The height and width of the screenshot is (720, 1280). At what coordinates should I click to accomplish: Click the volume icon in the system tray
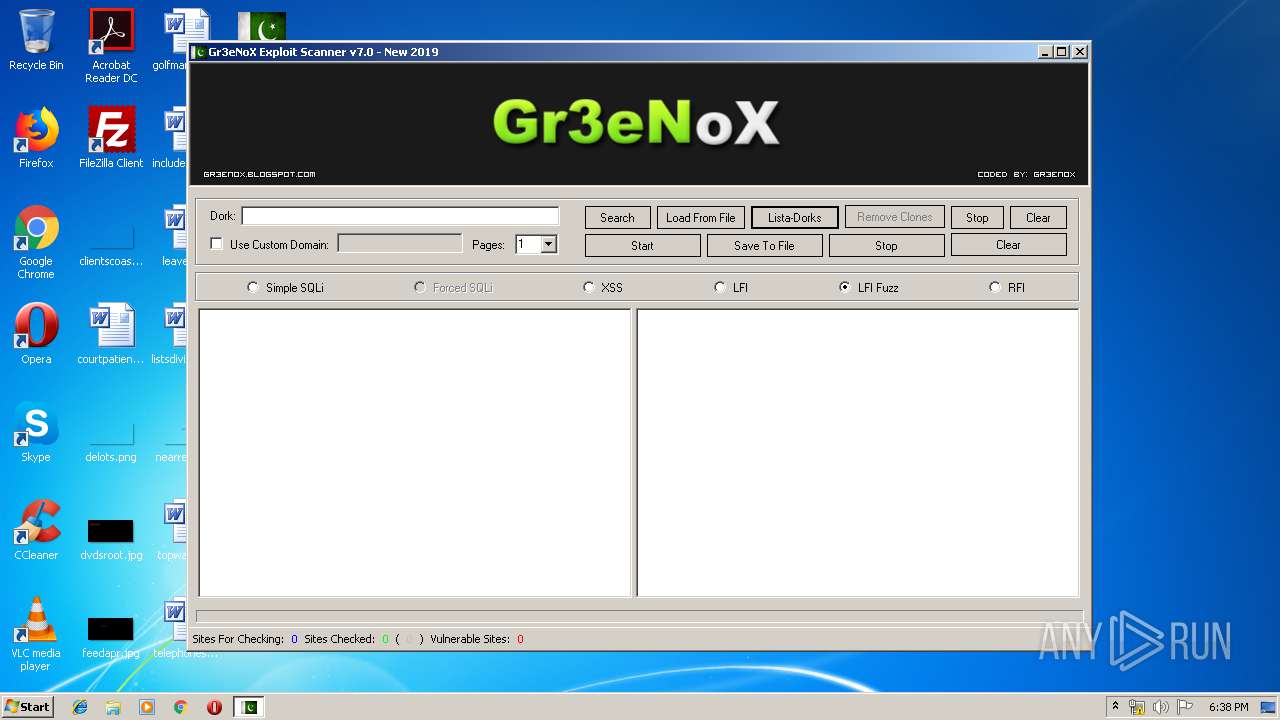click(1160, 707)
